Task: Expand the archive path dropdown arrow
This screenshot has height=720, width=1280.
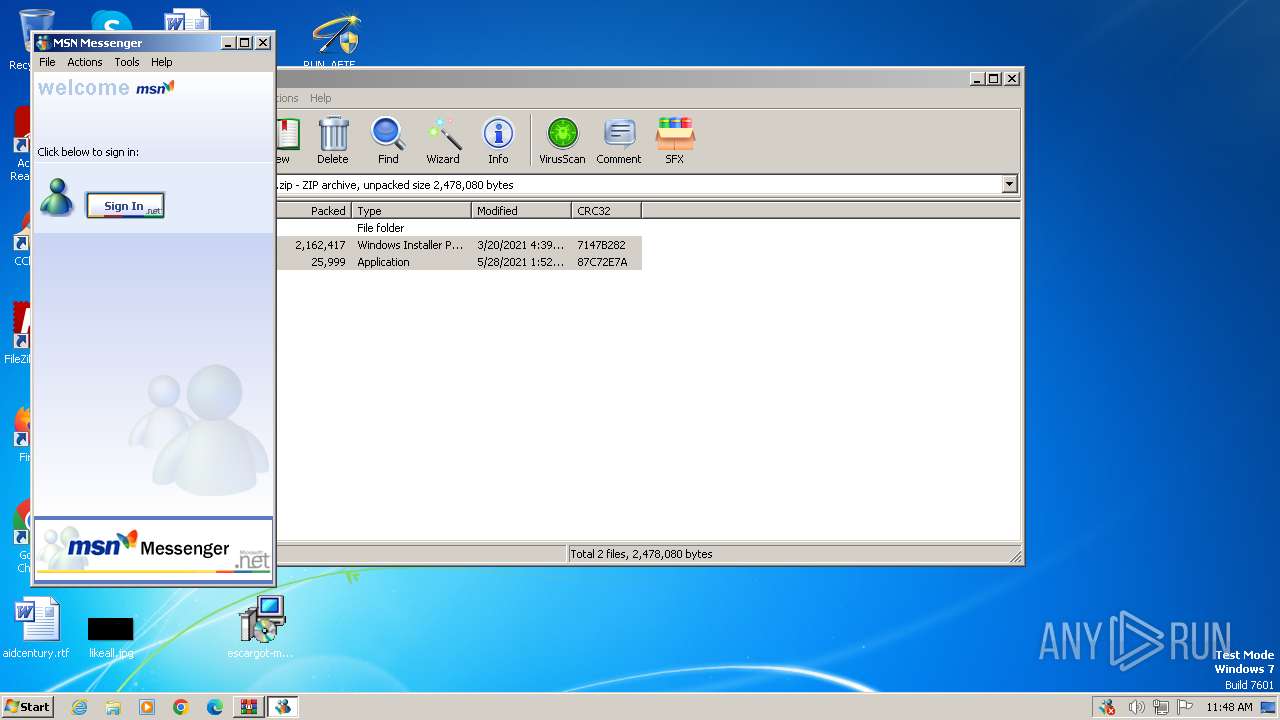Action: [x=1009, y=184]
